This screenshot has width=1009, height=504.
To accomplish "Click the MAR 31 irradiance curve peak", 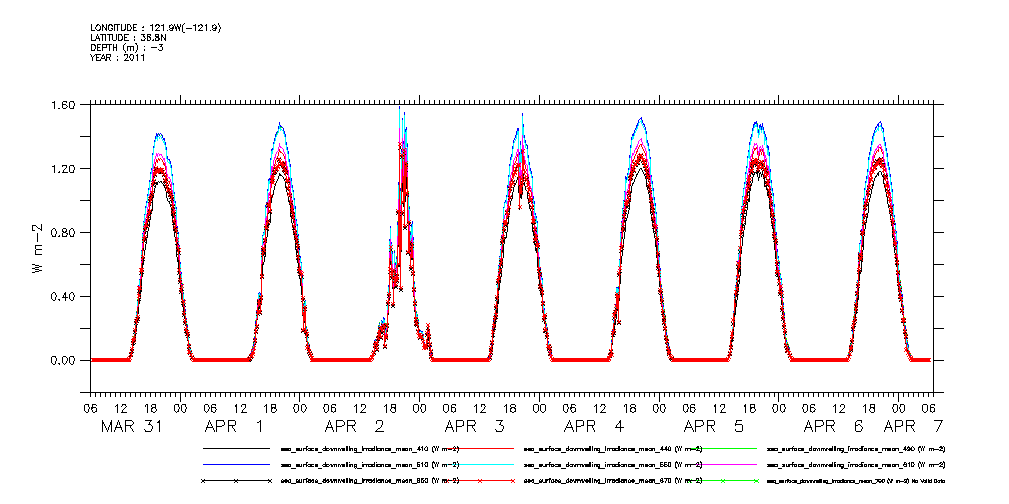I will point(158,134).
